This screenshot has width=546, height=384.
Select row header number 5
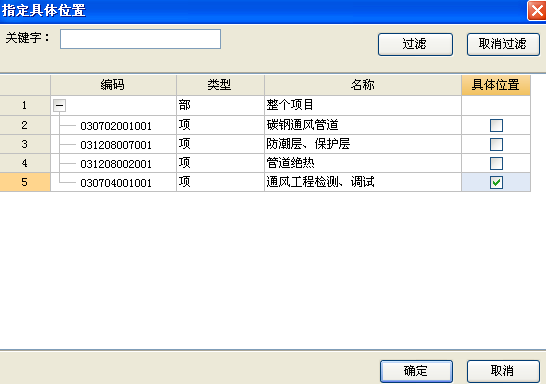25,182
